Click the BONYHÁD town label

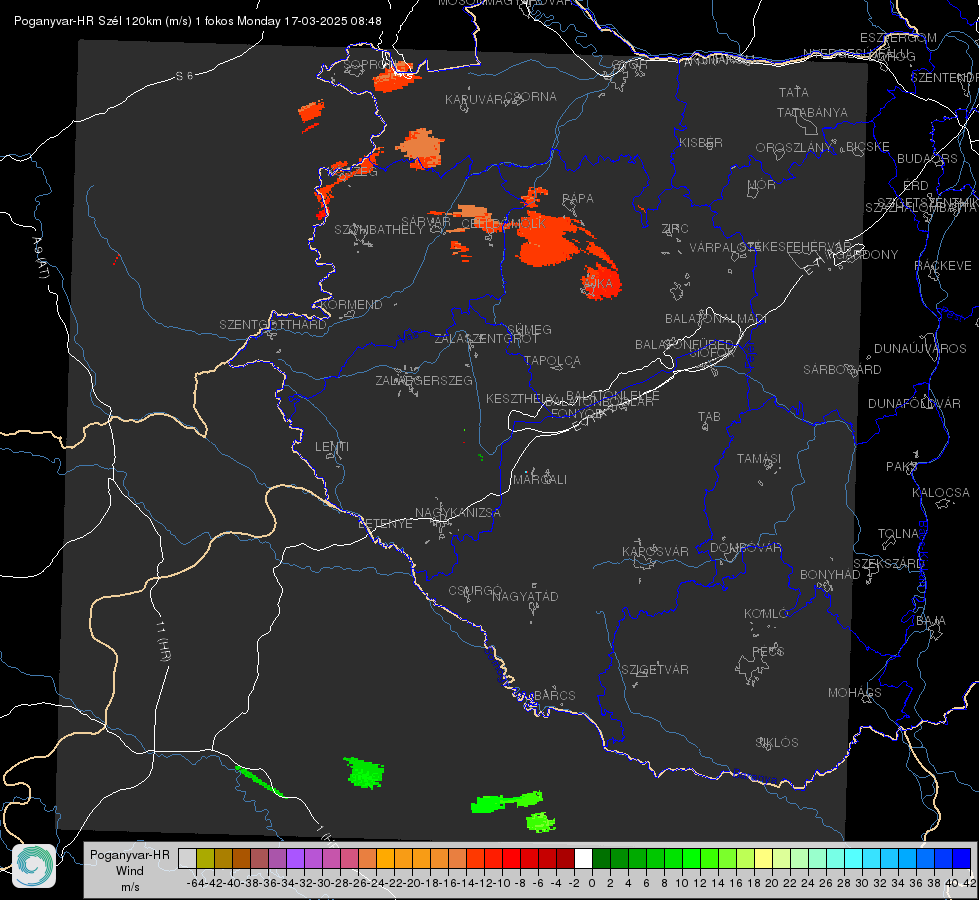coord(830,575)
